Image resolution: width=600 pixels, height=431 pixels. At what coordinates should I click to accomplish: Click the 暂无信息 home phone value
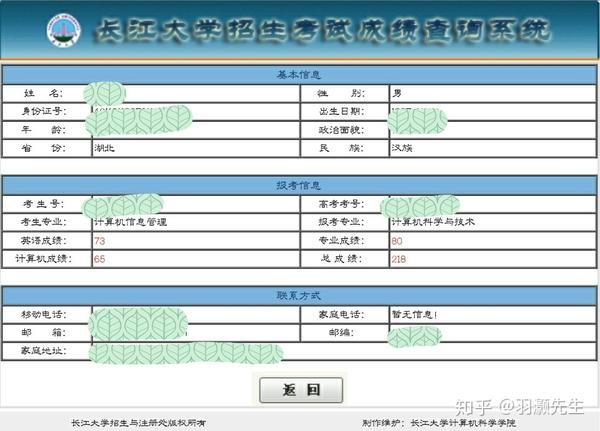click(414, 315)
